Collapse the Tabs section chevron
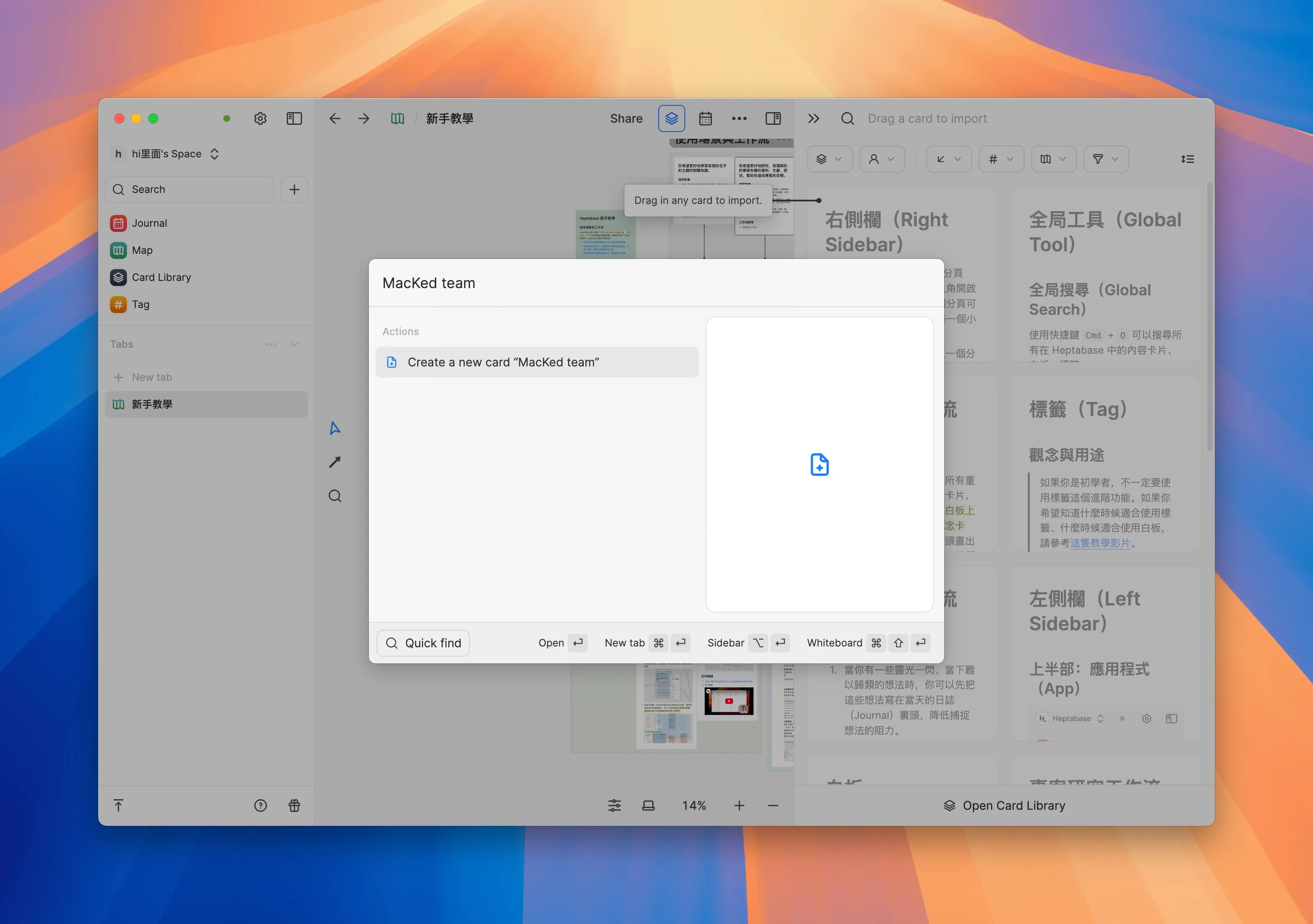The width and height of the screenshot is (1313, 924). (x=294, y=344)
